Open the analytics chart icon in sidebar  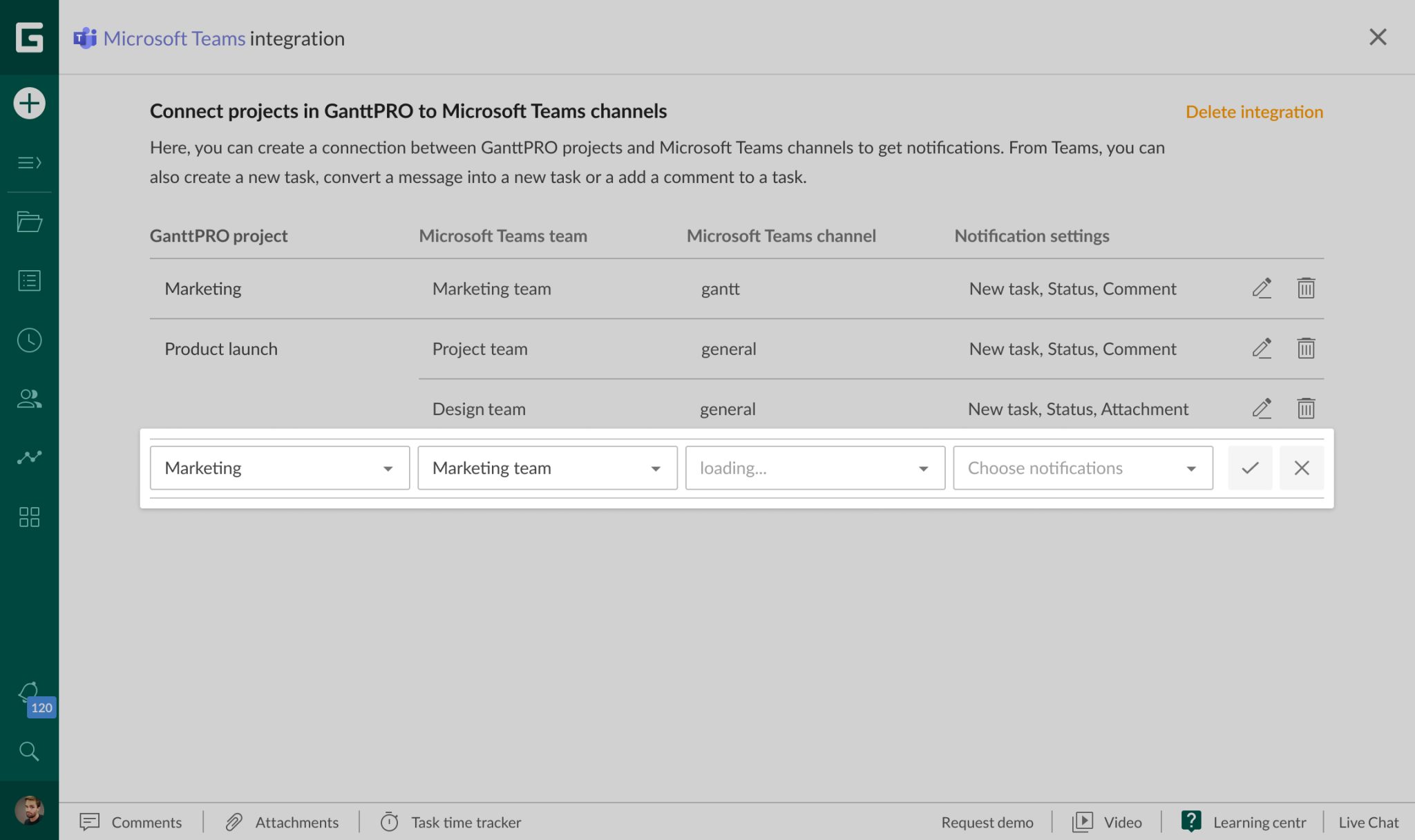click(28, 457)
